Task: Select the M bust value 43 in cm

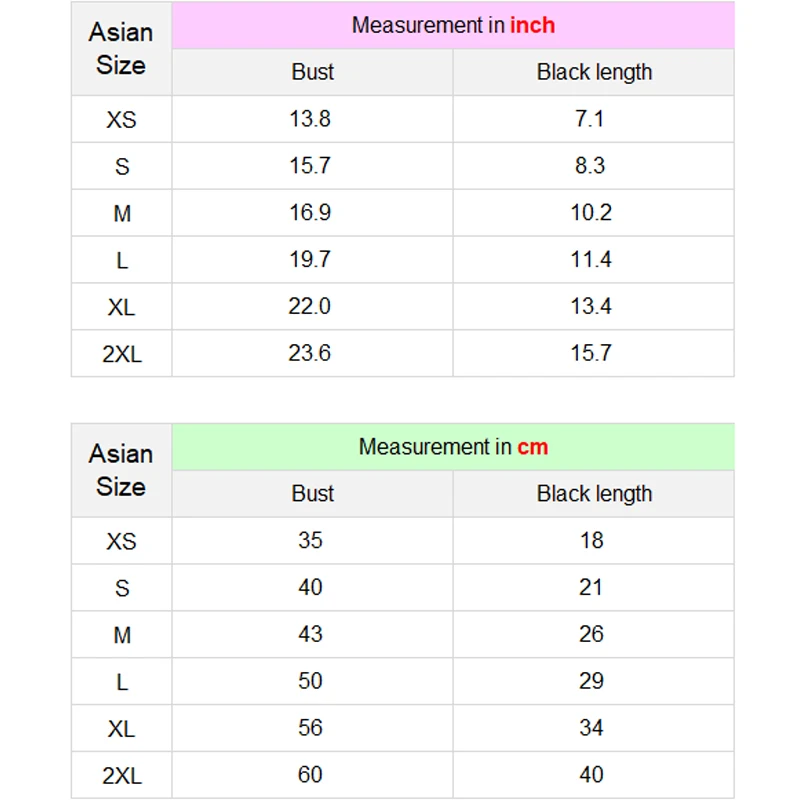Action: pyautogui.click(x=310, y=635)
